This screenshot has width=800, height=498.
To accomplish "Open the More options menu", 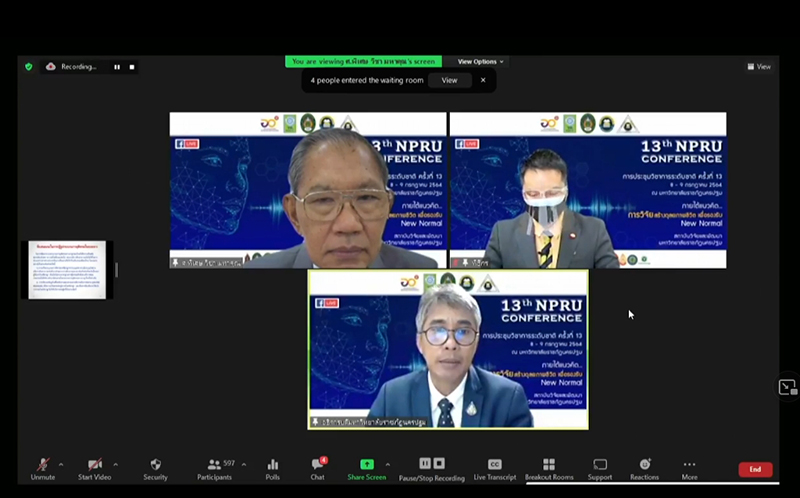I will pyautogui.click(x=689, y=469).
